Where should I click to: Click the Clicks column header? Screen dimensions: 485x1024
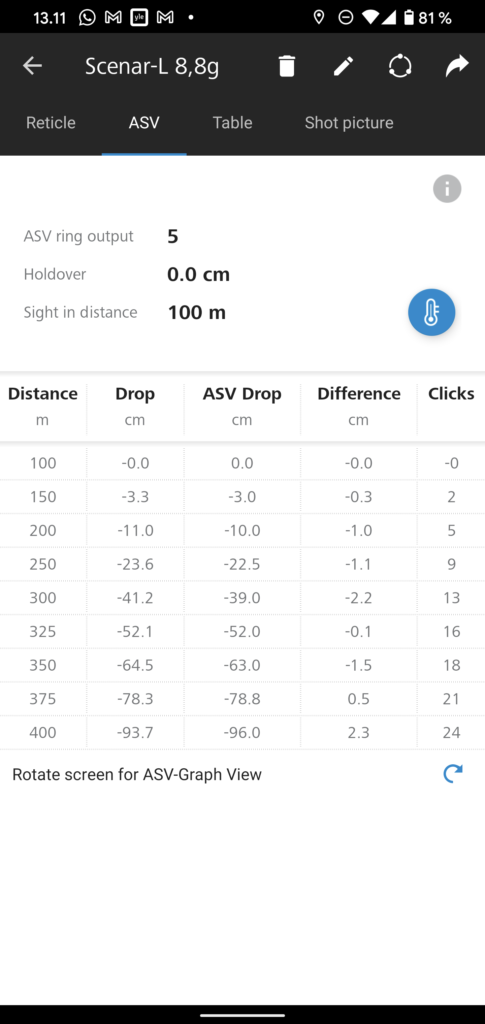(x=451, y=394)
